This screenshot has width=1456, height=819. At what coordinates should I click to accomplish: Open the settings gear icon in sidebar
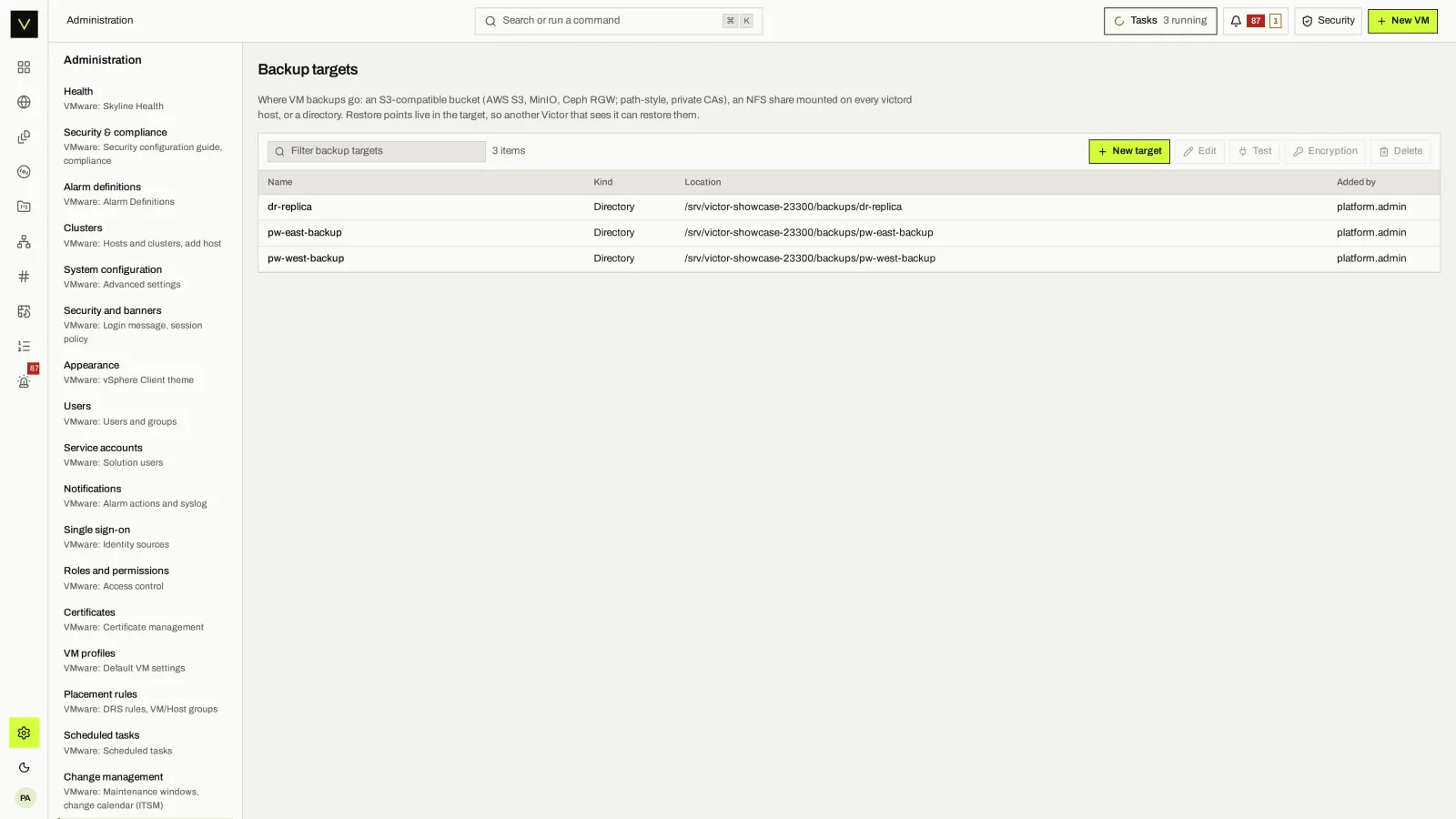point(24,733)
